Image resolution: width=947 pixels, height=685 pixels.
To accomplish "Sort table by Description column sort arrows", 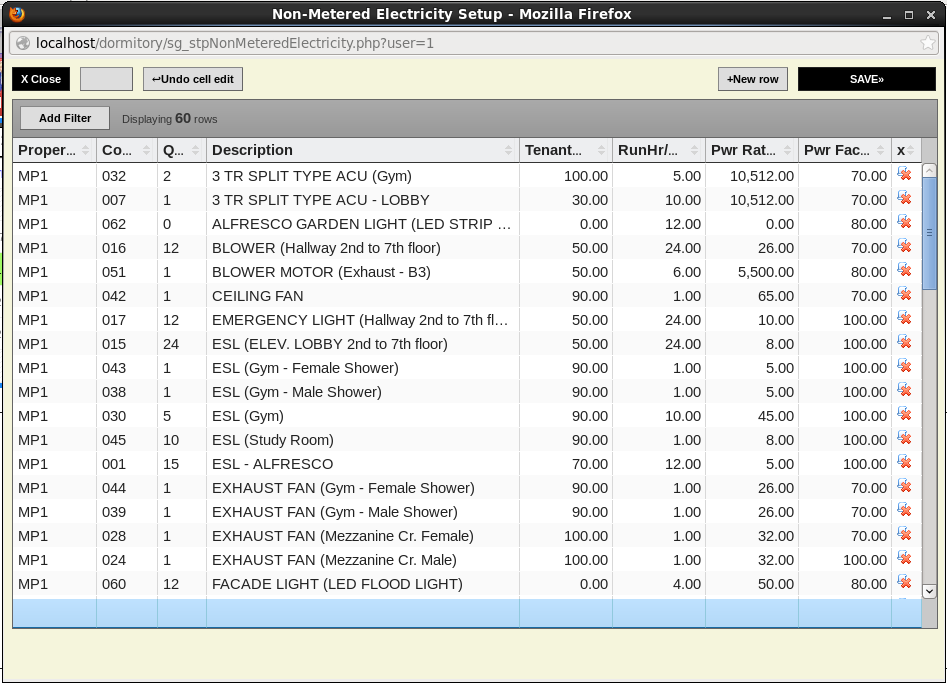I will point(509,150).
